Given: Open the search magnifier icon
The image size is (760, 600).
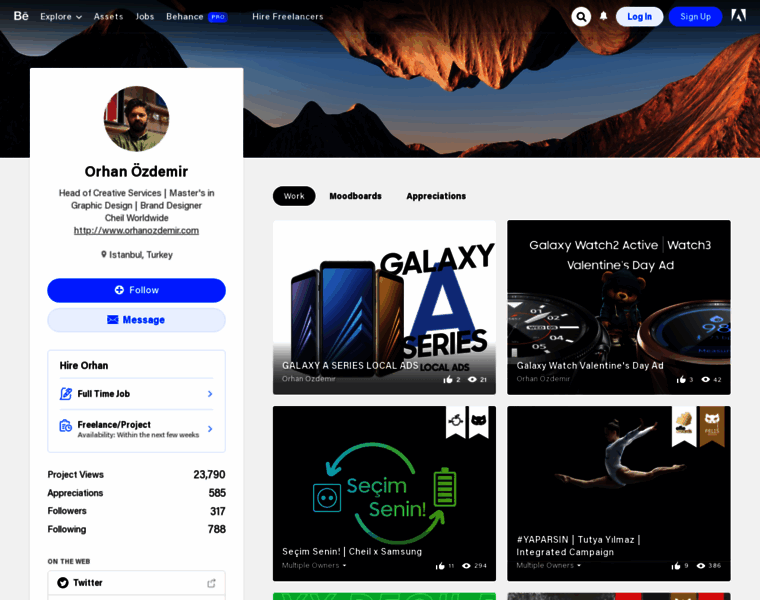Looking at the screenshot, I should [581, 16].
